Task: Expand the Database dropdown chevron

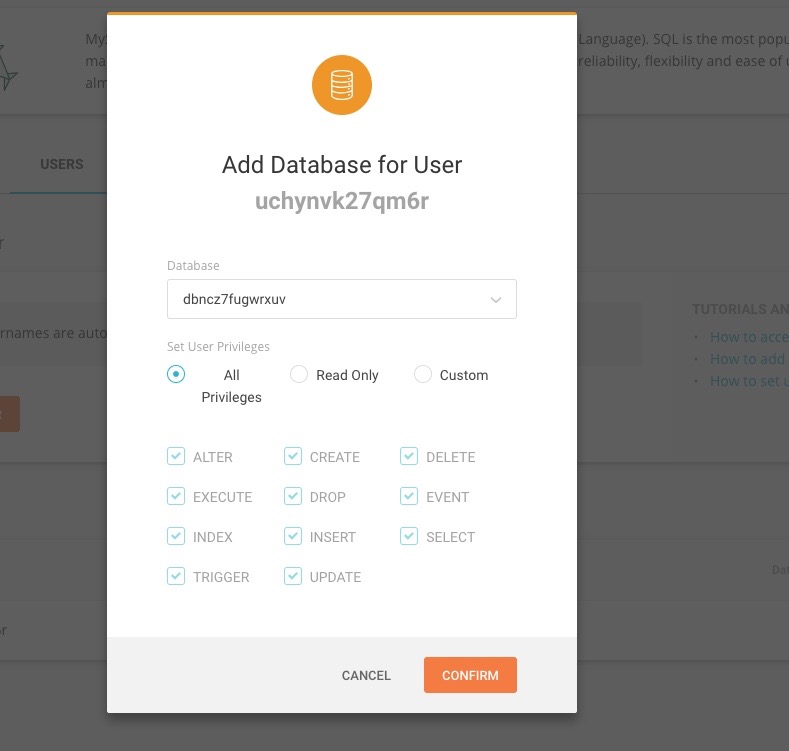Action: tap(496, 299)
